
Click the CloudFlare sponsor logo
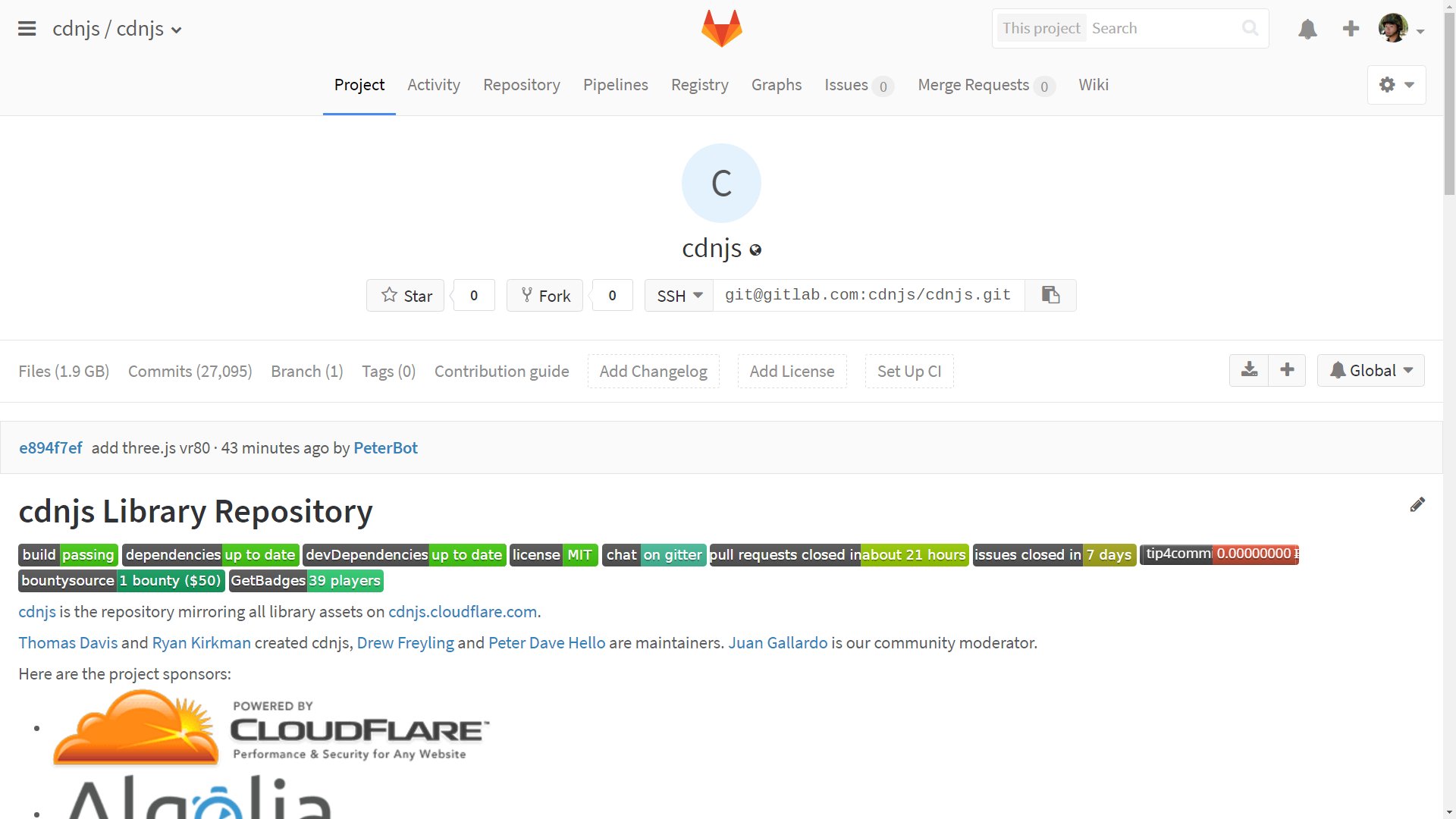[271, 728]
